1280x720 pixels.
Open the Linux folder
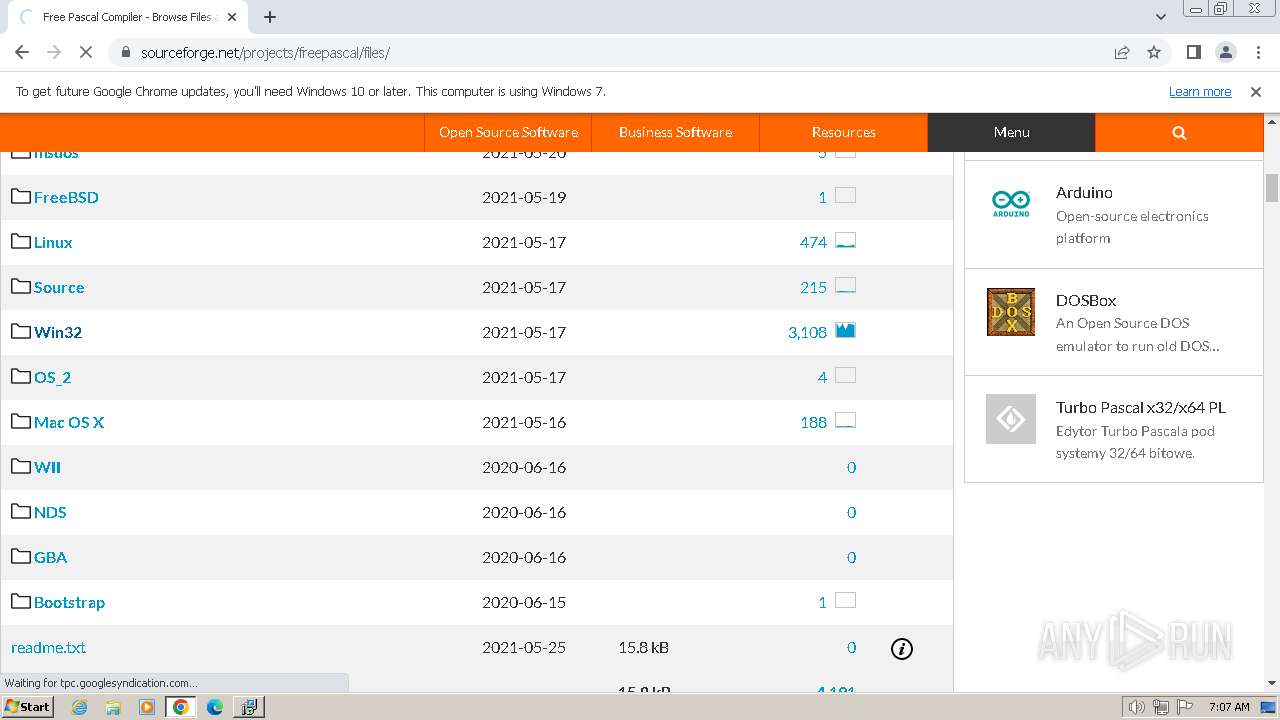53,242
